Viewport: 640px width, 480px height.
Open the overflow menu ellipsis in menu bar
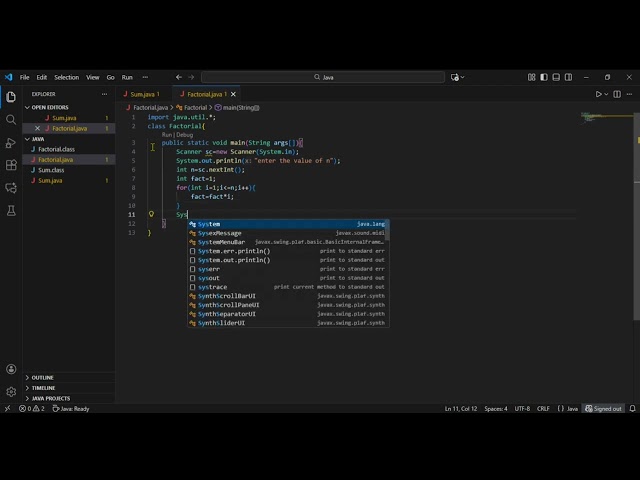(x=145, y=77)
